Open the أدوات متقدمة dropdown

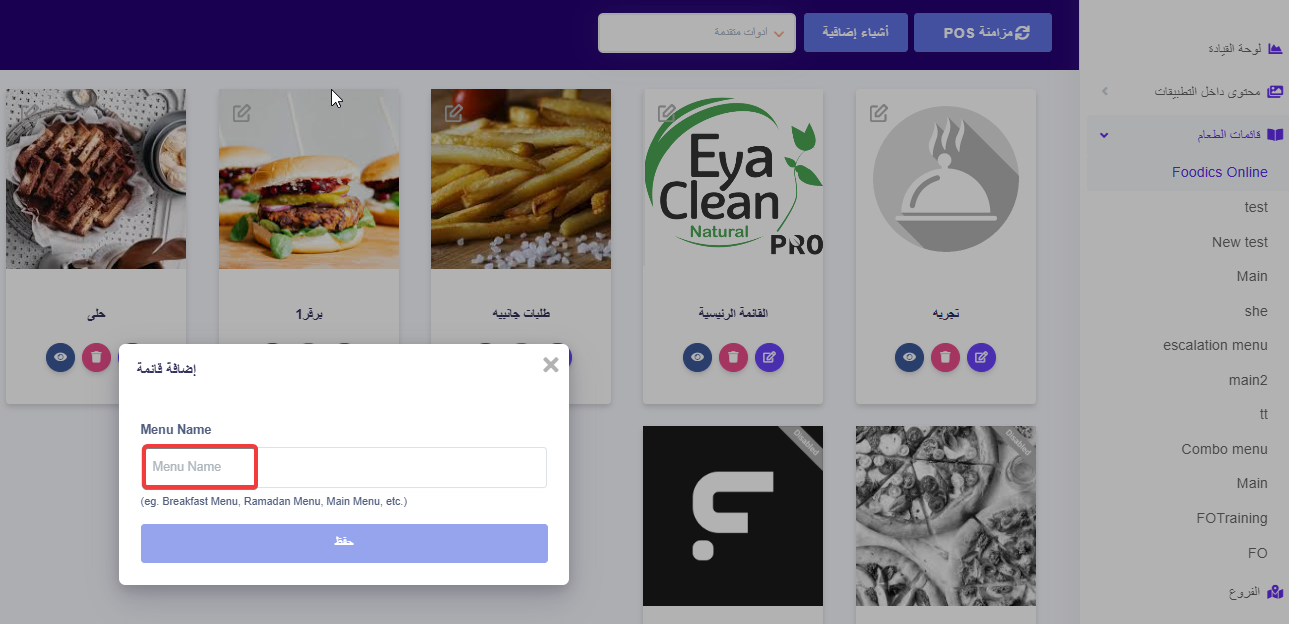(x=697, y=32)
